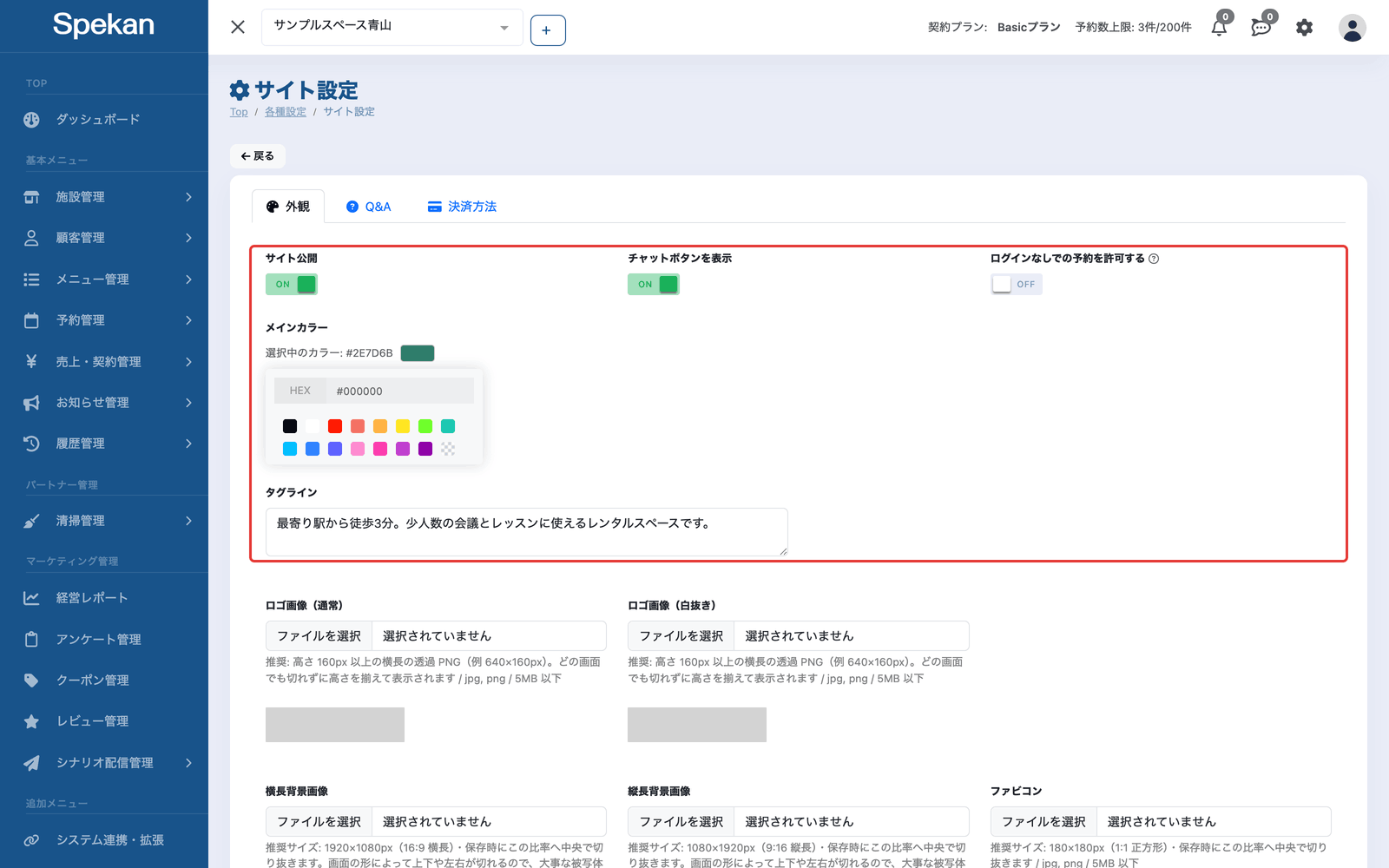Click the 清掃管理 broom icon
Image resolution: width=1389 pixels, height=868 pixels.
(31, 521)
